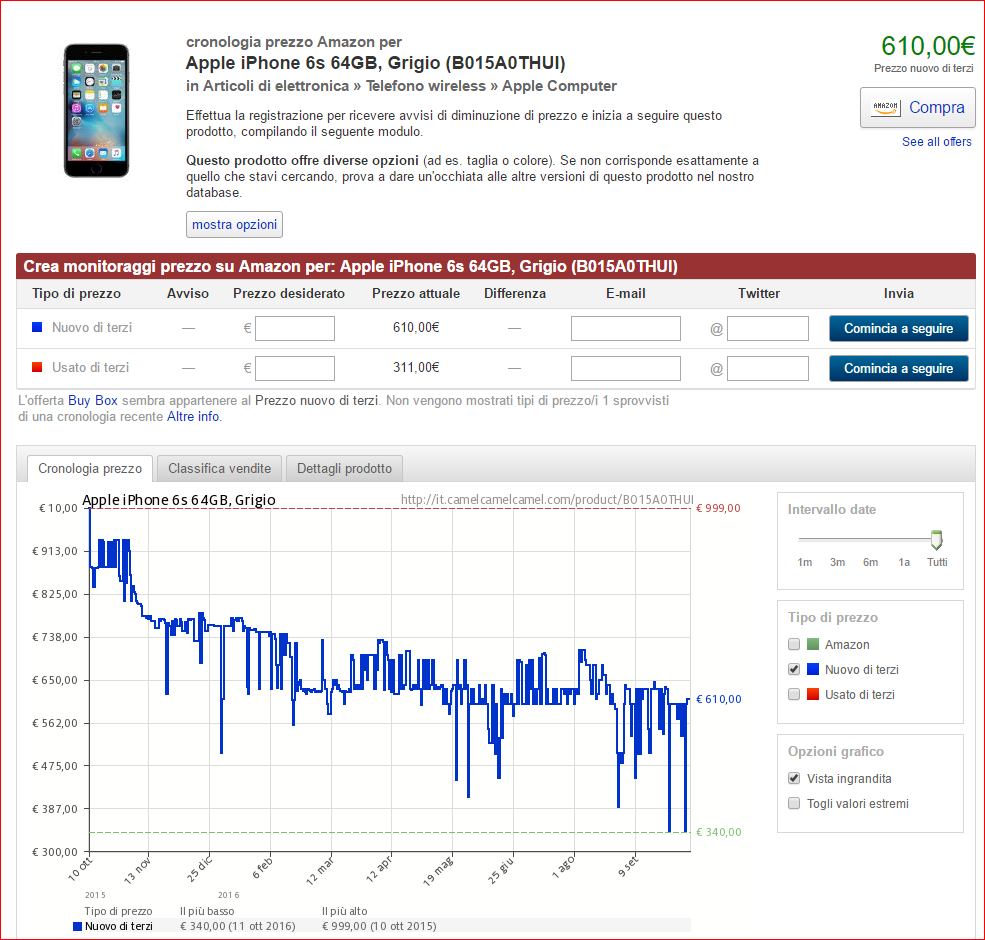Switch to Classifica vendite tab
This screenshot has height=940, width=985.
(x=219, y=468)
